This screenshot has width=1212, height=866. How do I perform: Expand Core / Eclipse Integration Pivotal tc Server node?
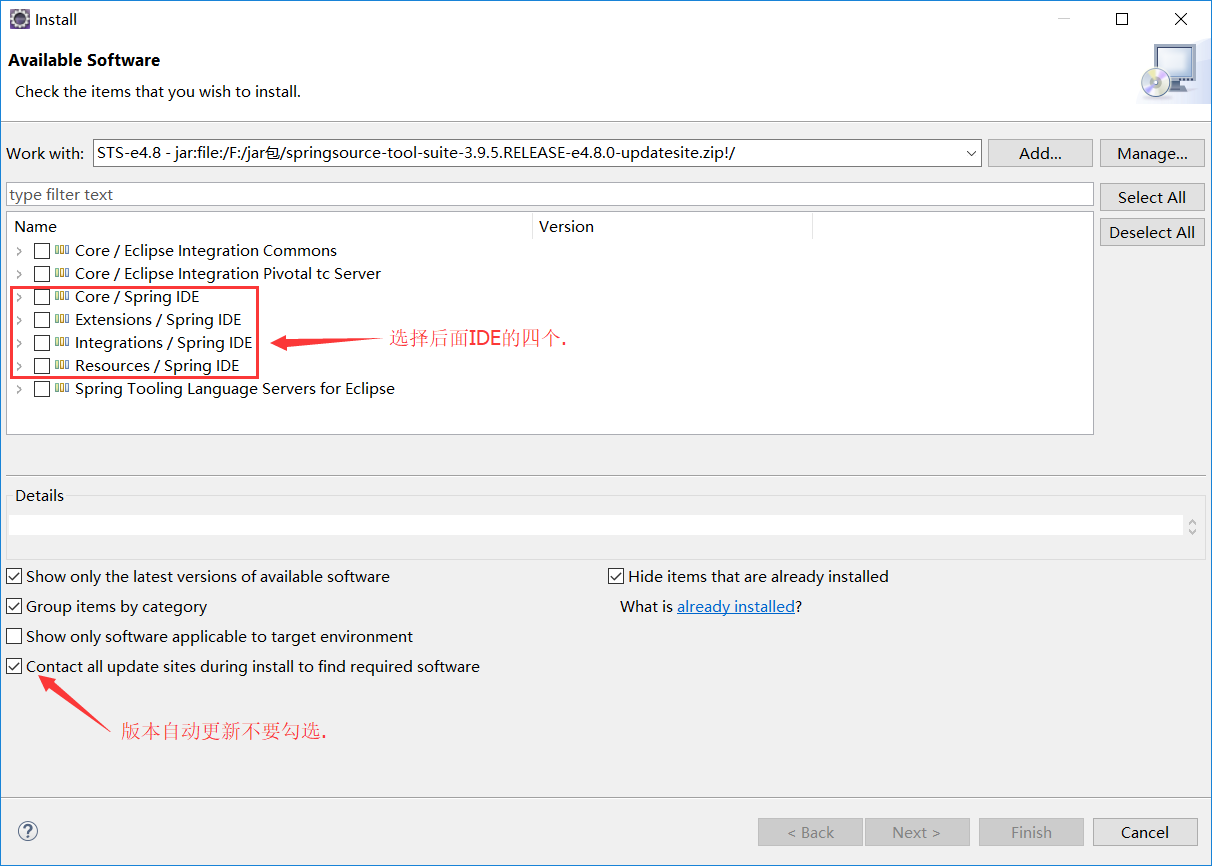[x=19, y=274]
